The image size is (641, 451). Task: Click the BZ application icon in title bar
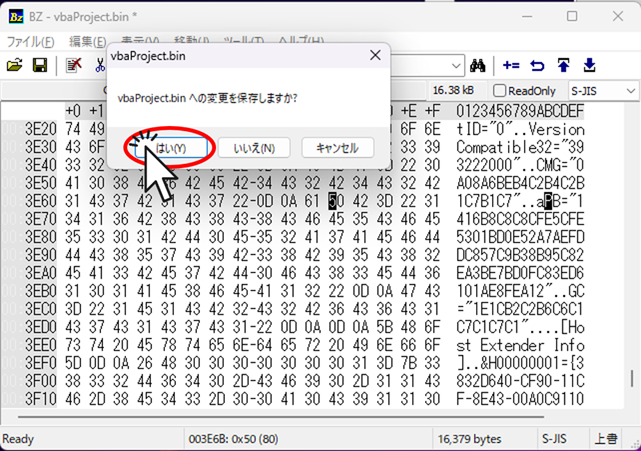16,17
